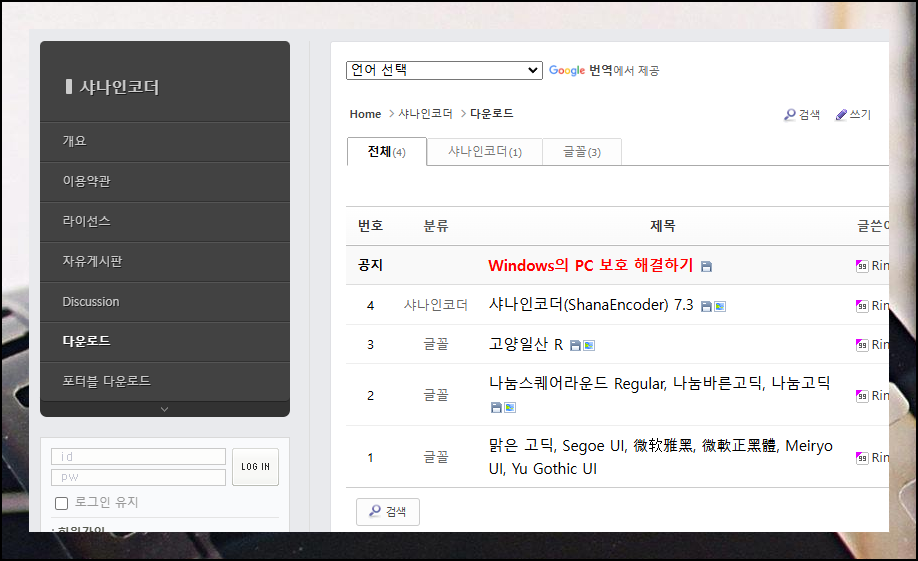Image resolution: width=918 pixels, height=561 pixels.
Task: Open the 언어 선택 language dropdown
Action: (x=444, y=70)
